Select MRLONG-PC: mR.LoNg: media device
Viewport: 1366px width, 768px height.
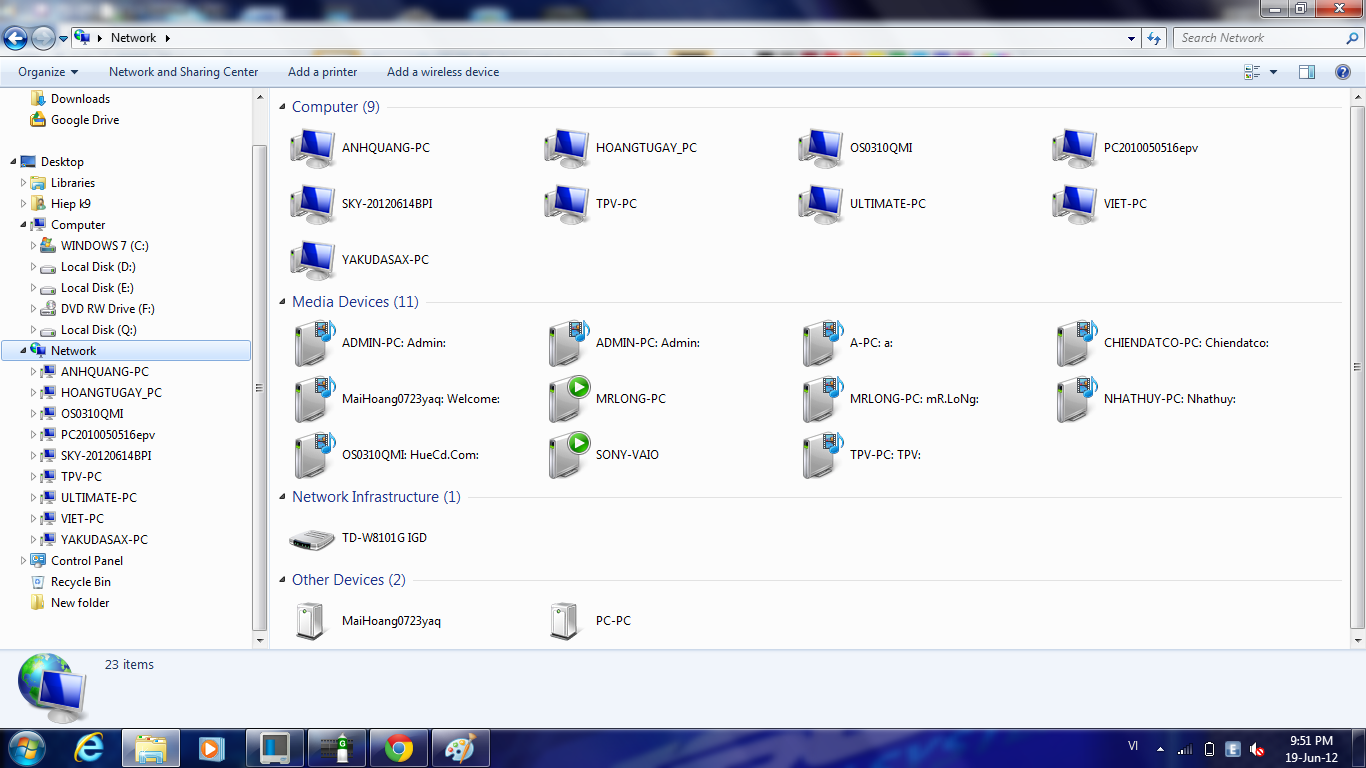coord(821,399)
